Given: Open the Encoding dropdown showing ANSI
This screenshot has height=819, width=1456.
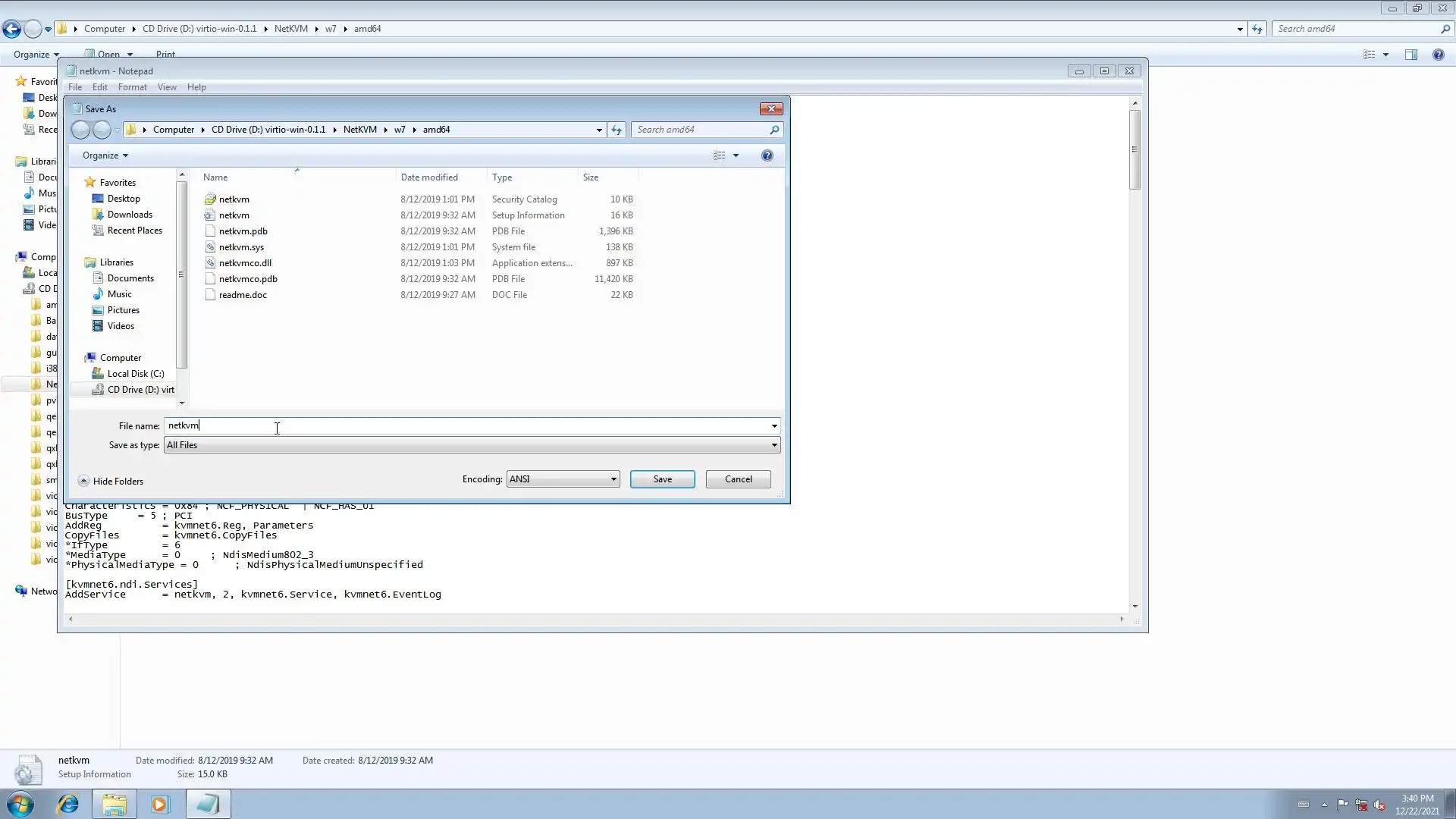Looking at the screenshot, I should pos(563,479).
